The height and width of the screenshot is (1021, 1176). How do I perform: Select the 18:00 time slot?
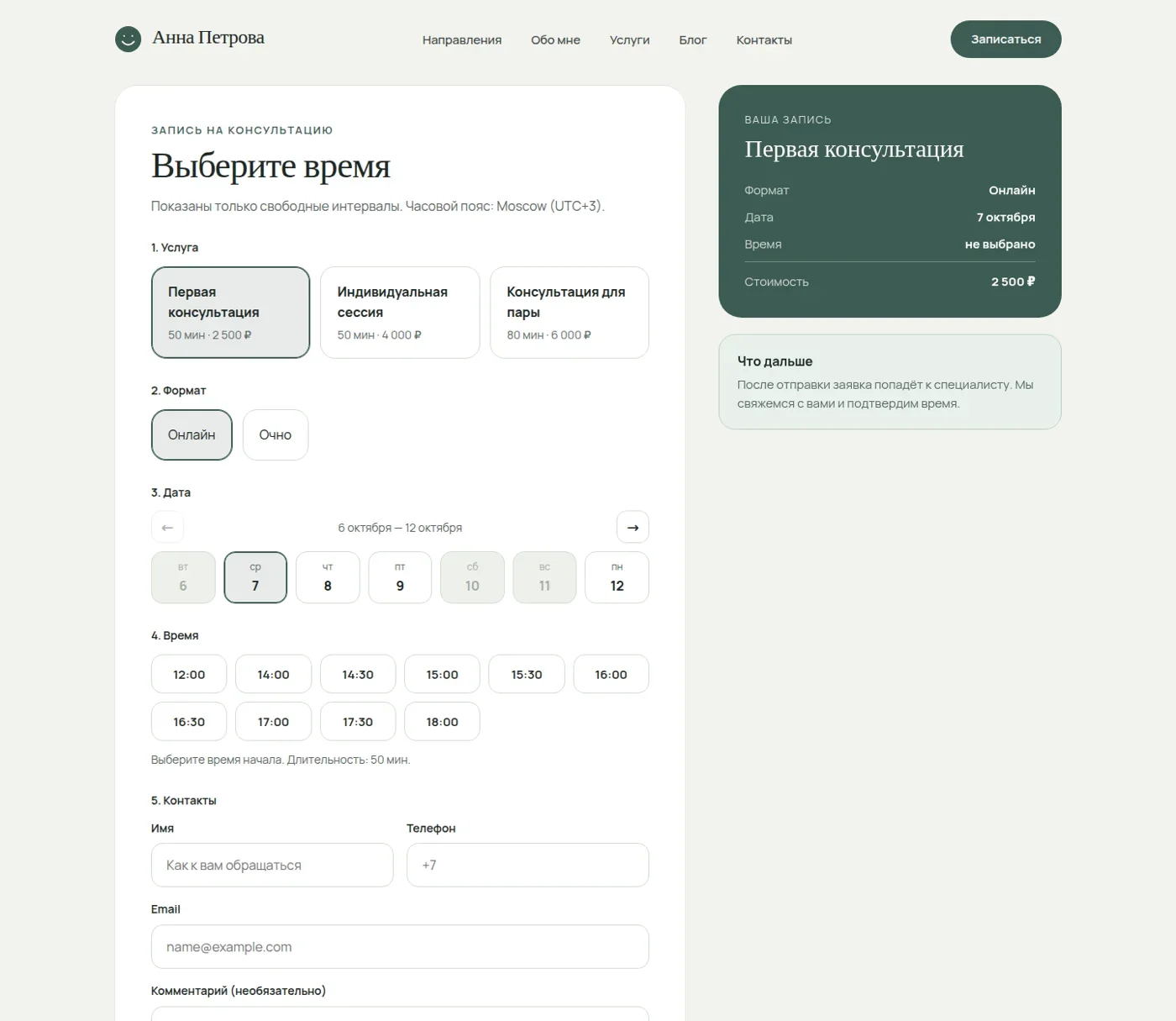tap(442, 721)
